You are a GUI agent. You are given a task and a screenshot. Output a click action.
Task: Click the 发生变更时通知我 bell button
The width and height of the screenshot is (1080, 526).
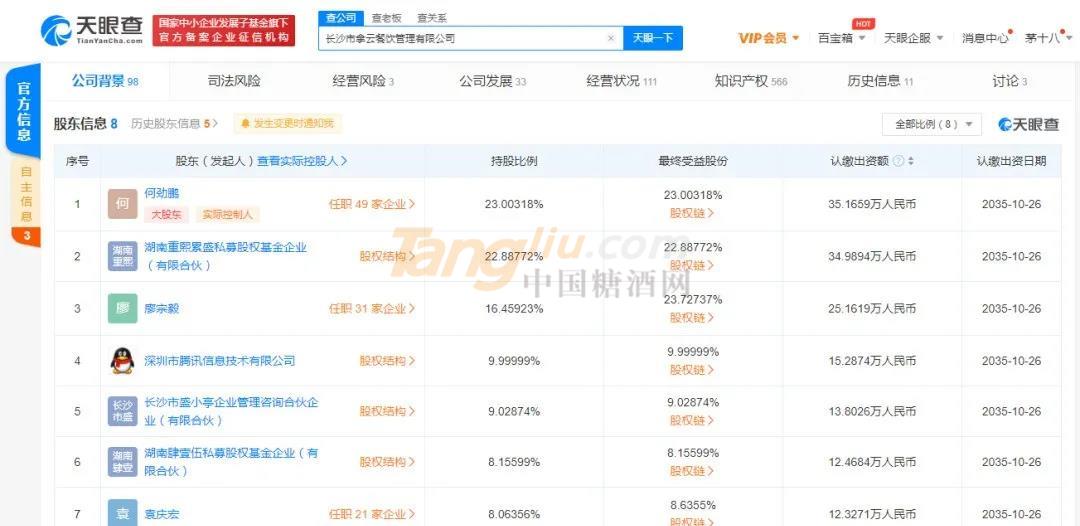point(287,124)
